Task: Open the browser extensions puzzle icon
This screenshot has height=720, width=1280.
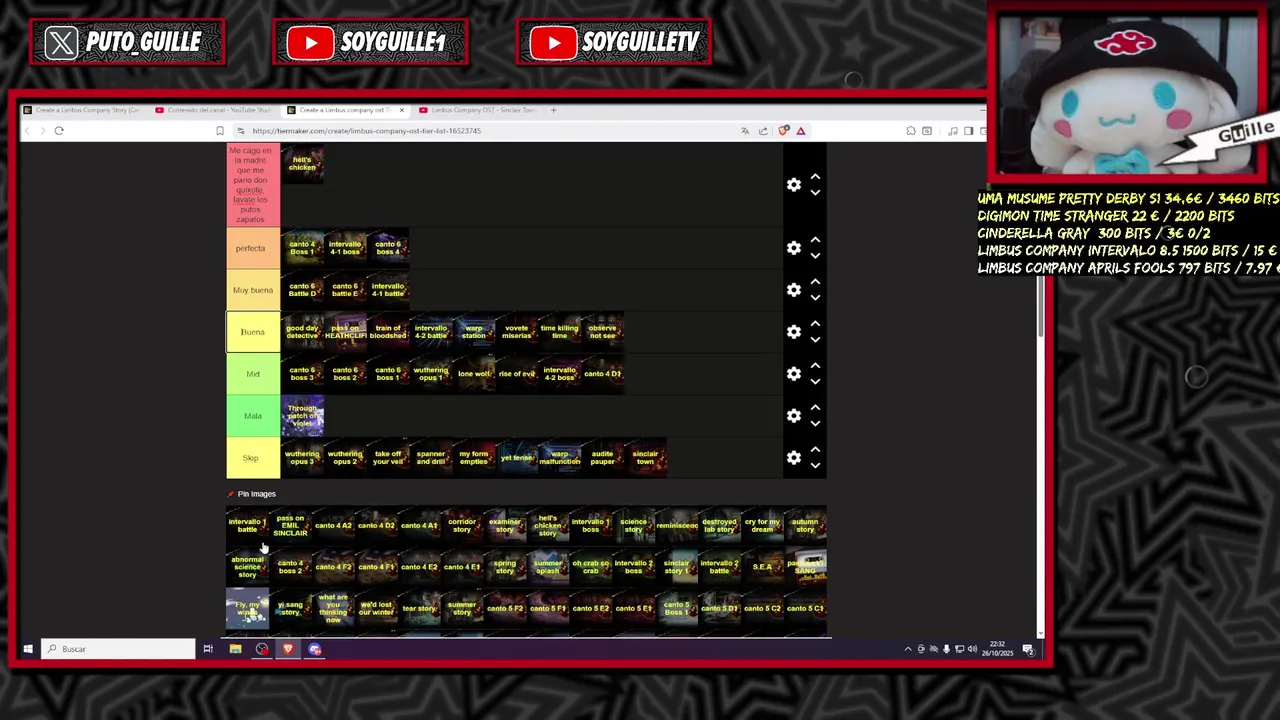Action: (911, 131)
